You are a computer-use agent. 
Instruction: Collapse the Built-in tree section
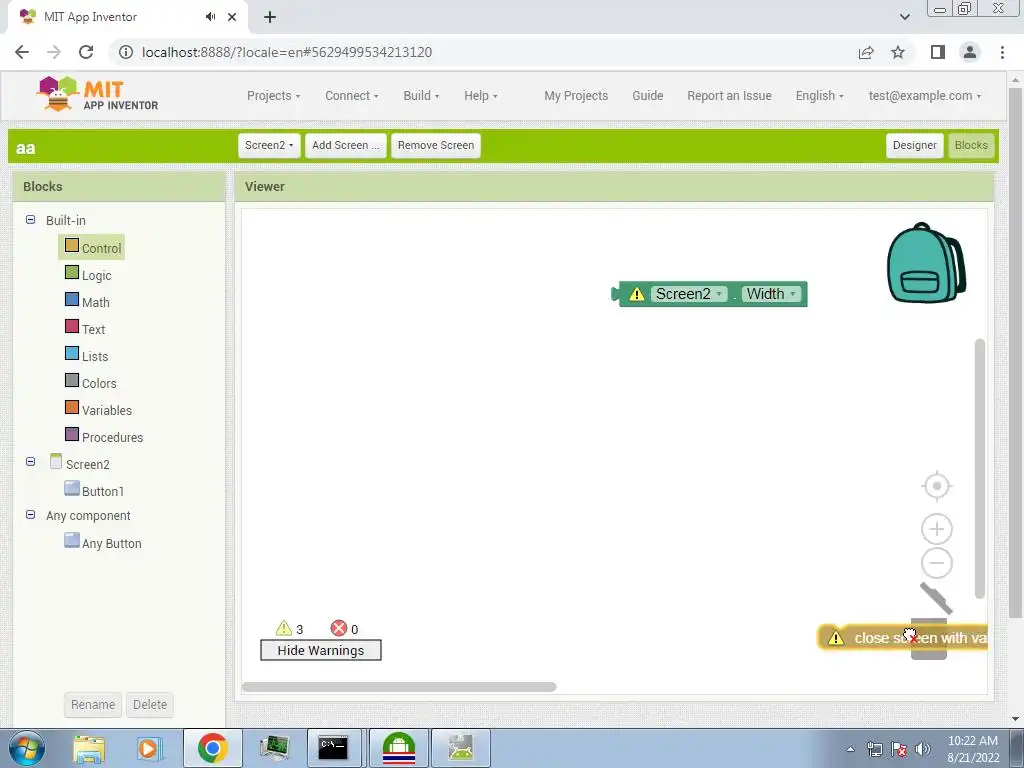[30, 219]
